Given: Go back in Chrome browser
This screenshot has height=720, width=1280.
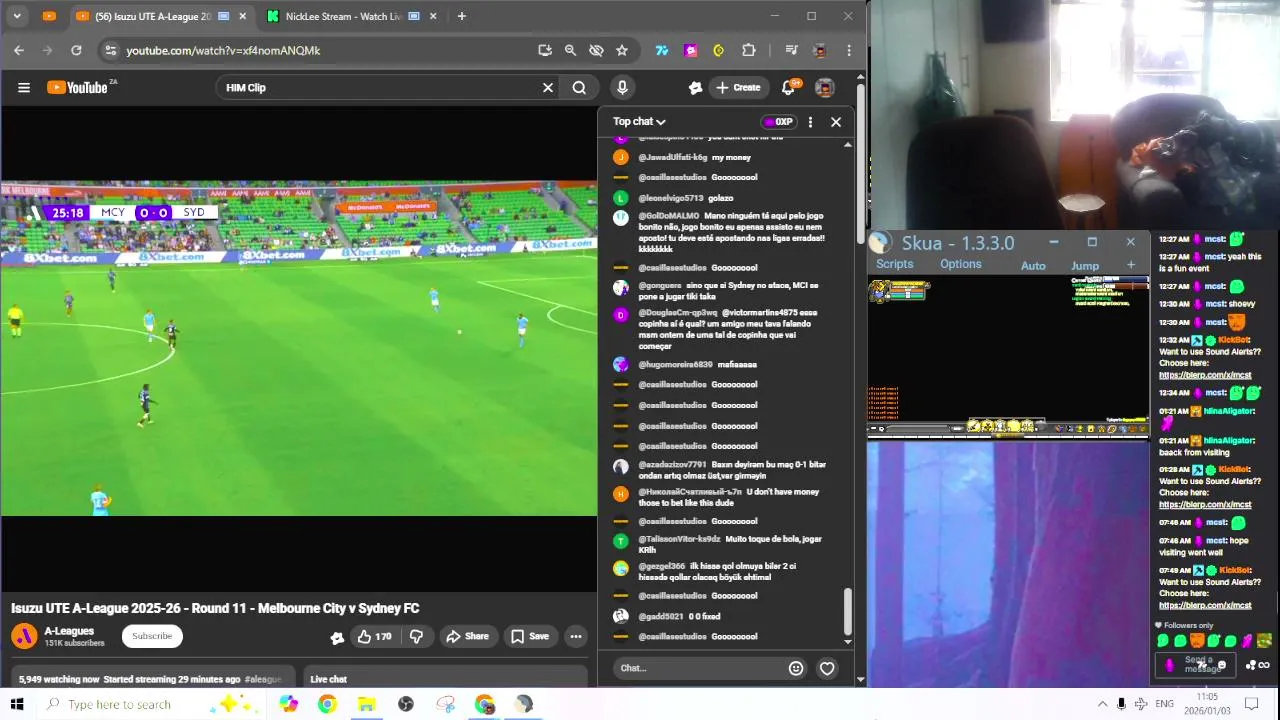Looking at the screenshot, I should pyautogui.click(x=18, y=50).
